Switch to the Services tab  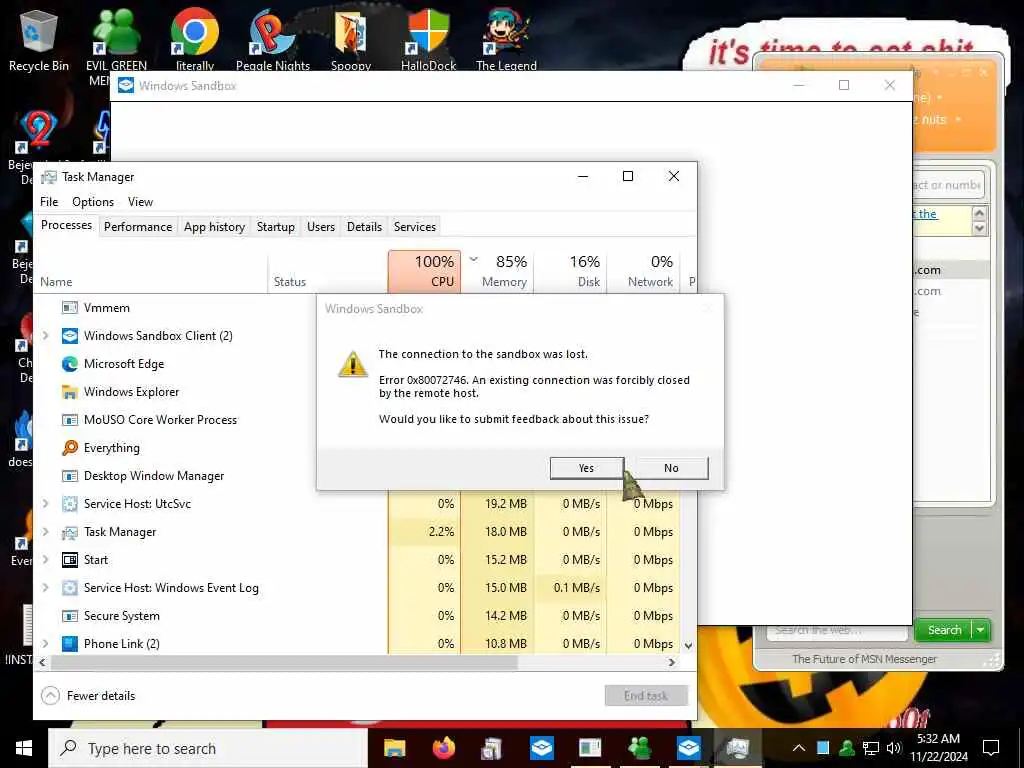415,227
